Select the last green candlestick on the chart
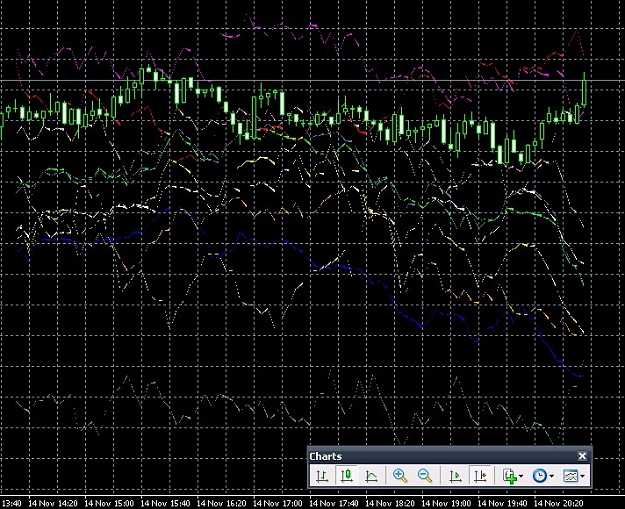The height and width of the screenshot is (509, 625). click(x=585, y=92)
